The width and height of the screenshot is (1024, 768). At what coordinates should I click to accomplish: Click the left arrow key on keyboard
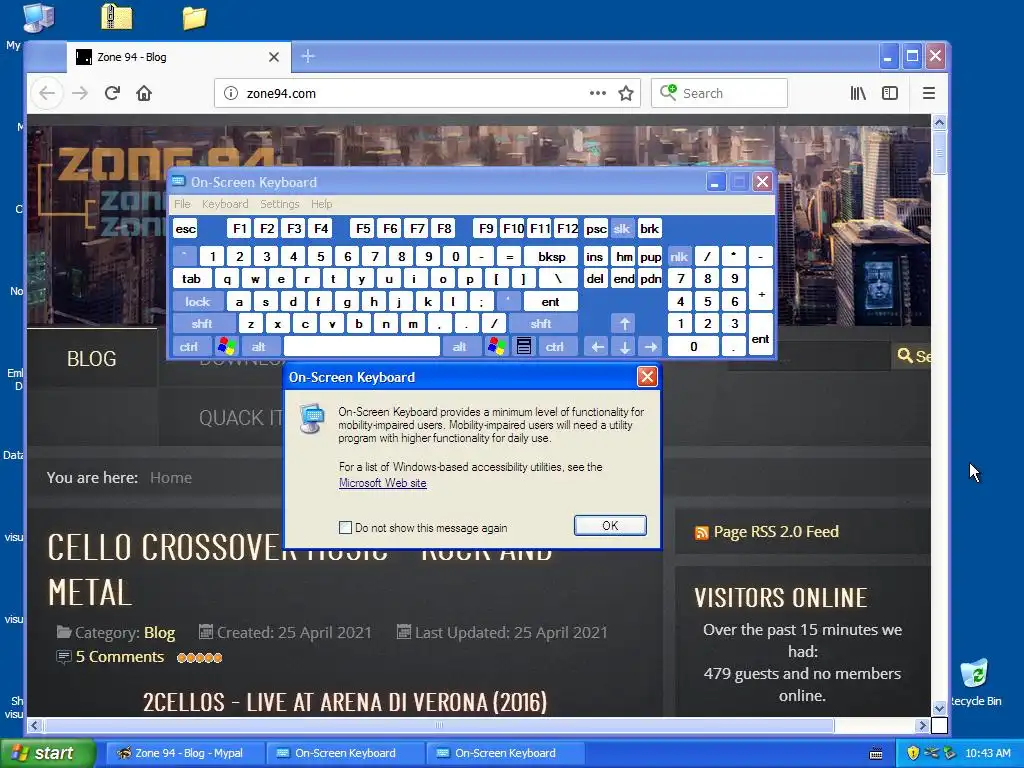(597, 347)
